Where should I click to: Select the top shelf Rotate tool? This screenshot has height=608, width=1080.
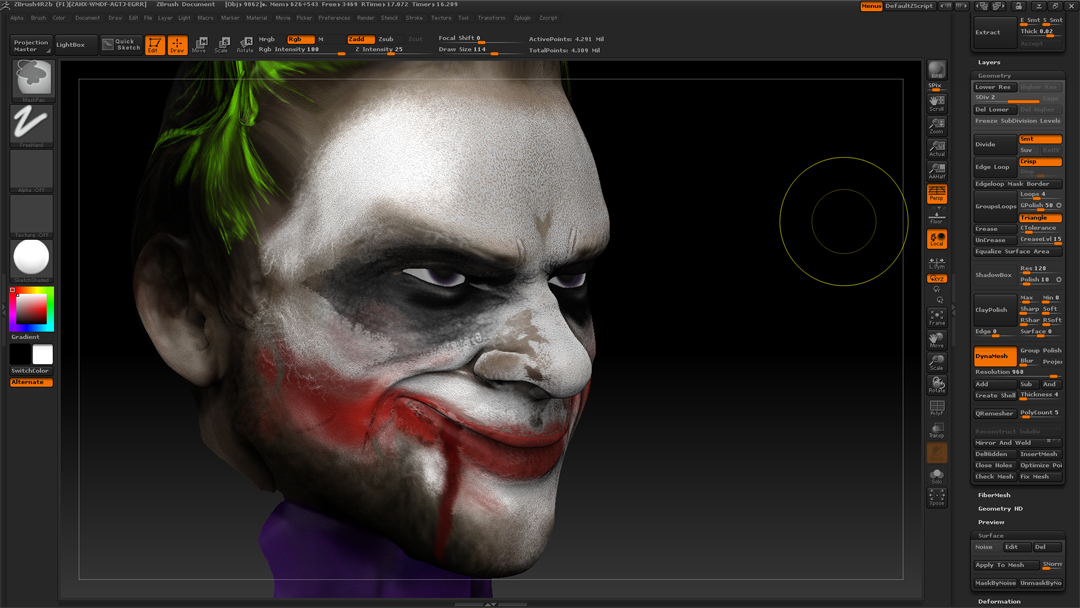pos(245,45)
